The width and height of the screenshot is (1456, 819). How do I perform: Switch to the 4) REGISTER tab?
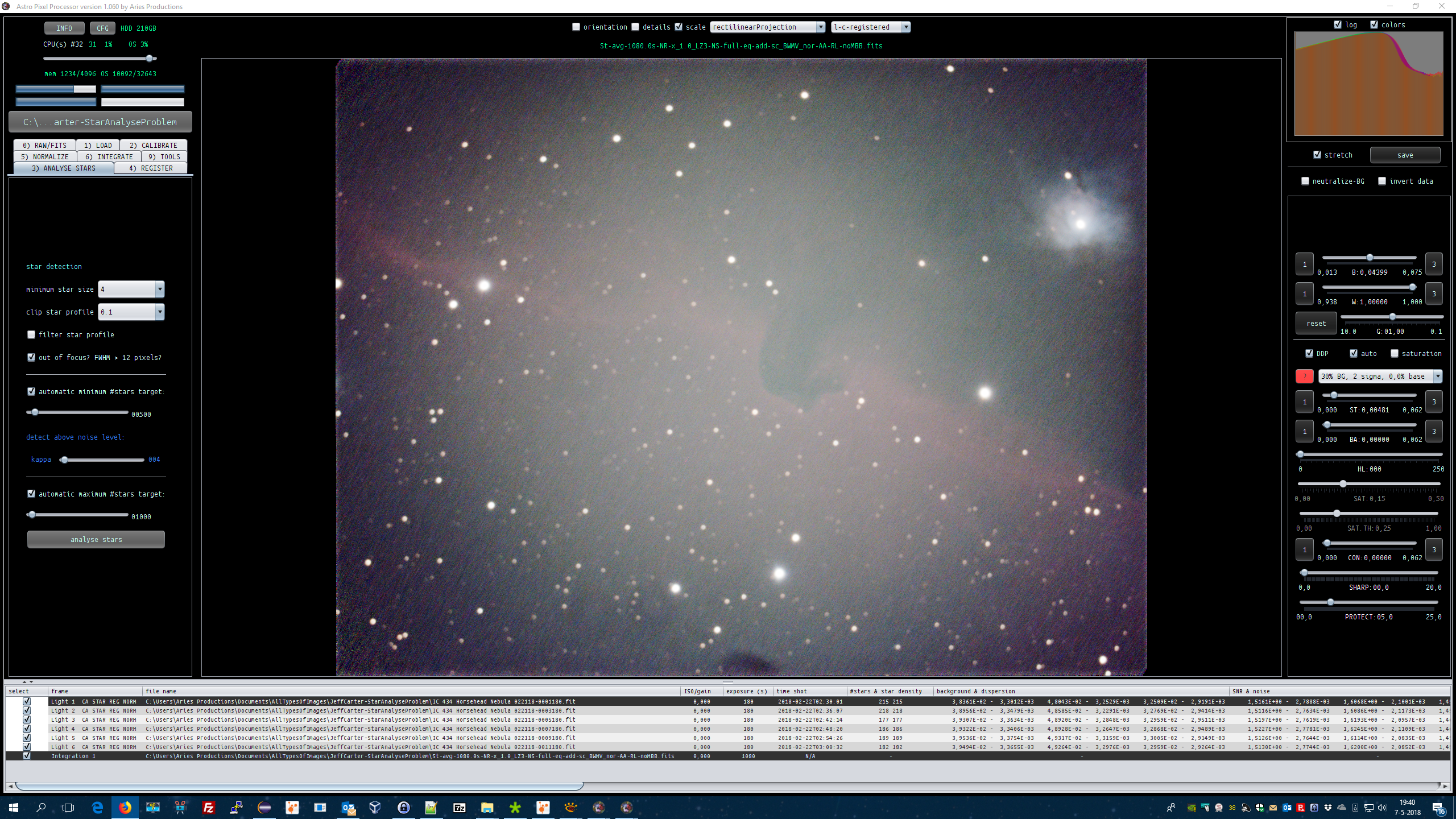pyautogui.click(x=151, y=168)
